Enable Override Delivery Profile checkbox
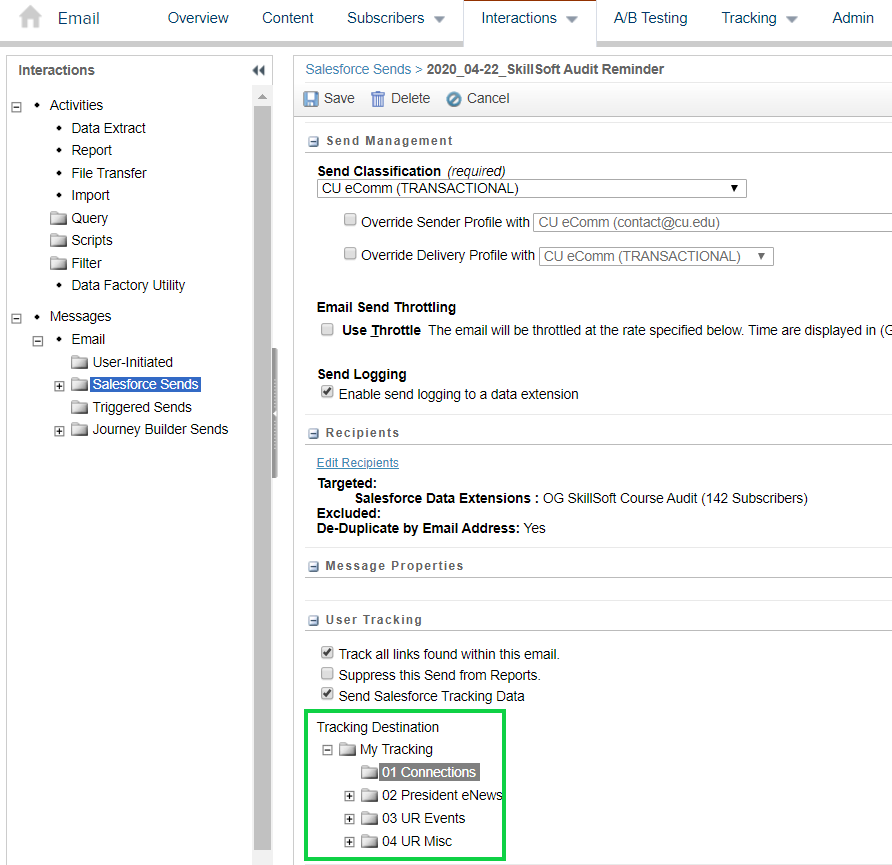This screenshot has width=892, height=865. point(350,253)
